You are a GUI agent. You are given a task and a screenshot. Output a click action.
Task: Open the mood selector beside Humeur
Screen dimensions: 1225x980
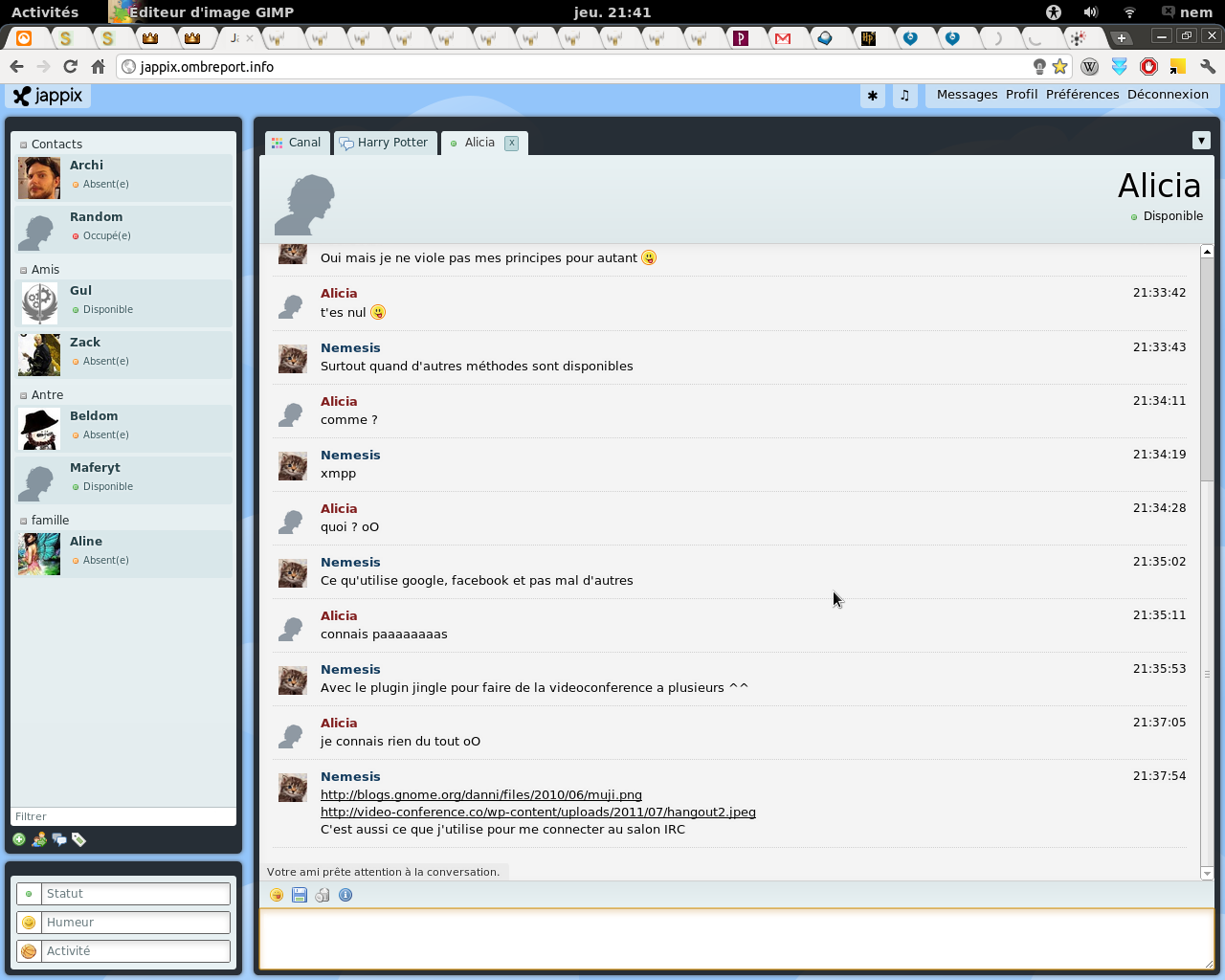(x=29, y=923)
